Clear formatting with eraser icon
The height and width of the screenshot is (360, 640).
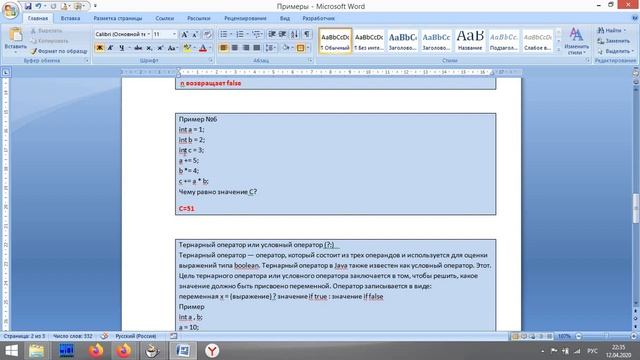(x=208, y=34)
